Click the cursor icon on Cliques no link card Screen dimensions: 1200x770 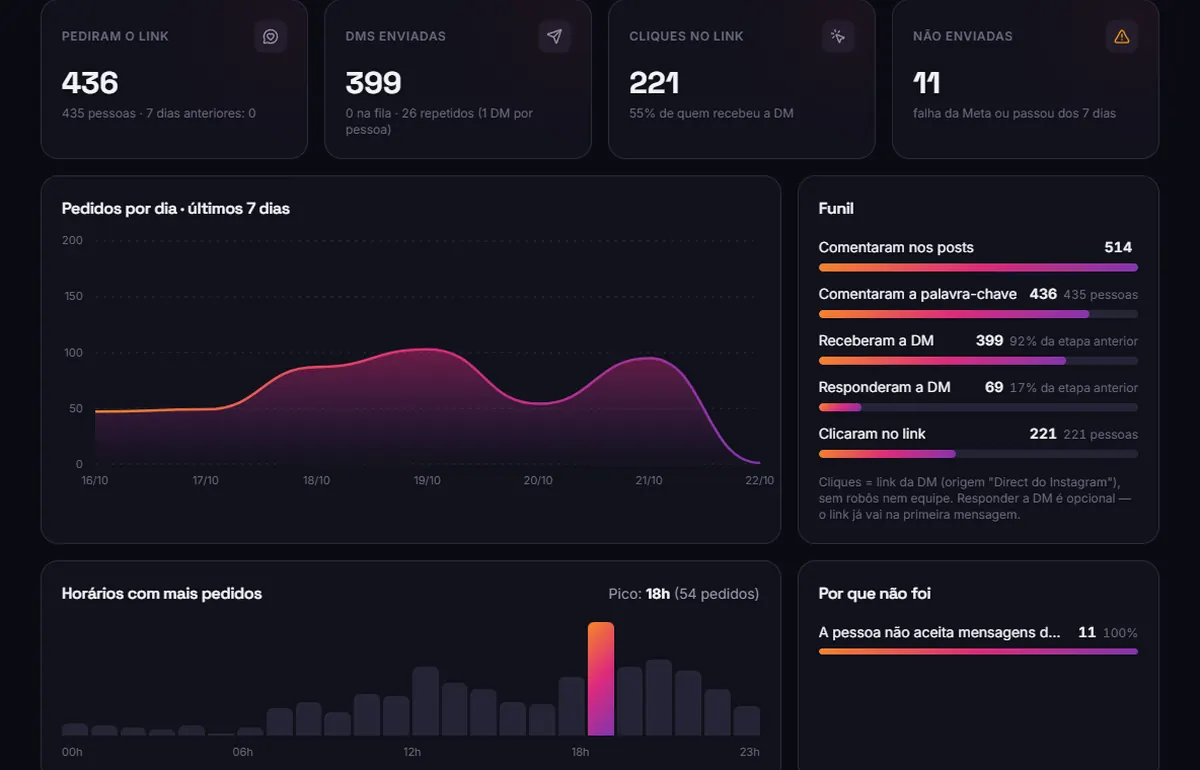click(838, 37)
